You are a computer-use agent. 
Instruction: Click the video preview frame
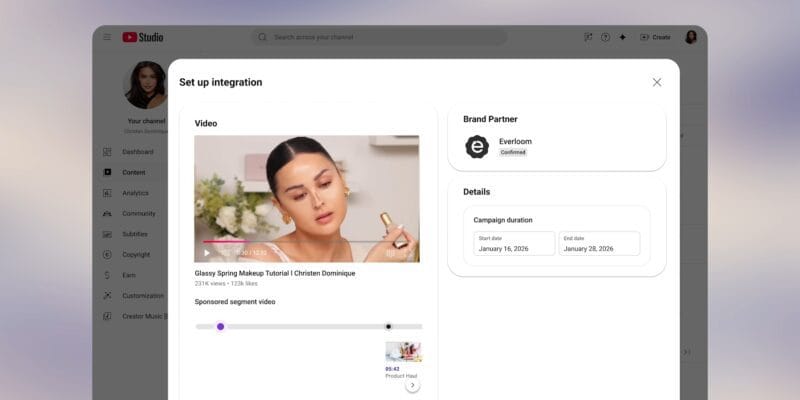(x=307, y=198)
